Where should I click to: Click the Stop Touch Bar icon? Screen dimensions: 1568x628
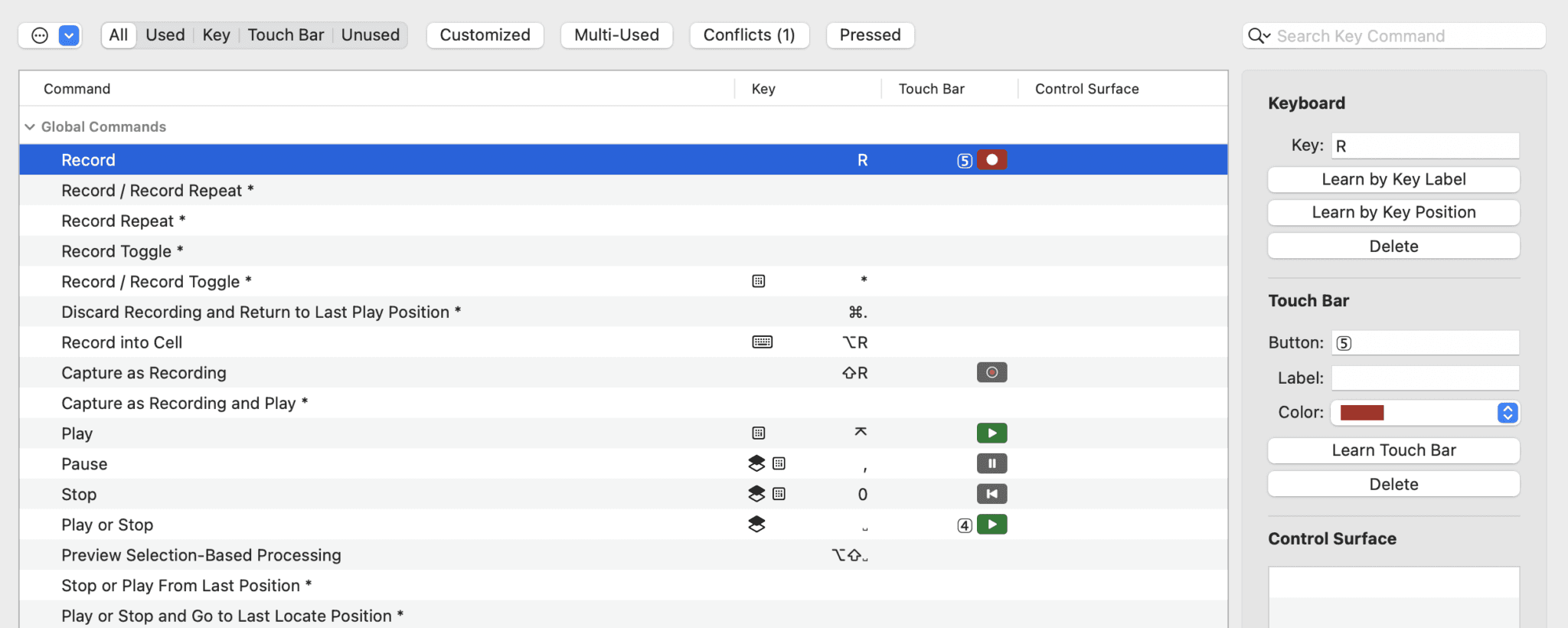[x=991, y=494]
